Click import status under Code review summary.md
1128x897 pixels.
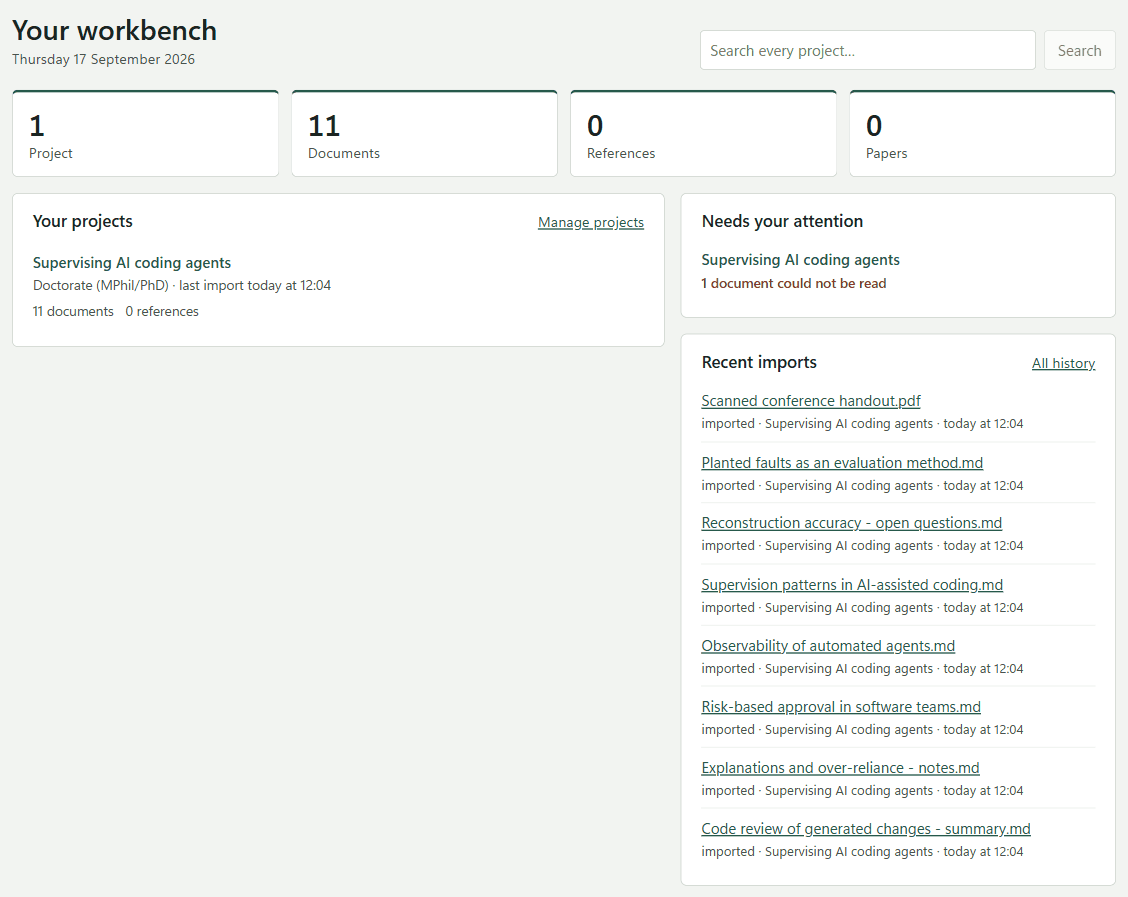click(x=862, y=852)
